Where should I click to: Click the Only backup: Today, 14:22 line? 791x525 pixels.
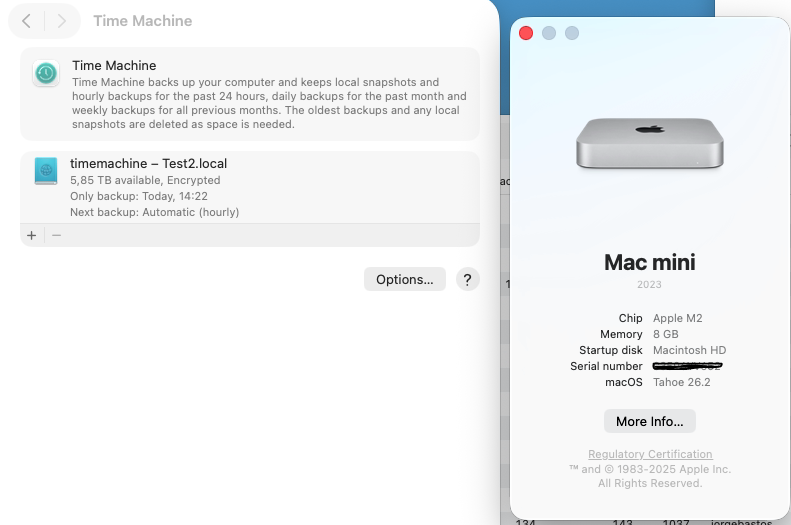tap(139, 196)
